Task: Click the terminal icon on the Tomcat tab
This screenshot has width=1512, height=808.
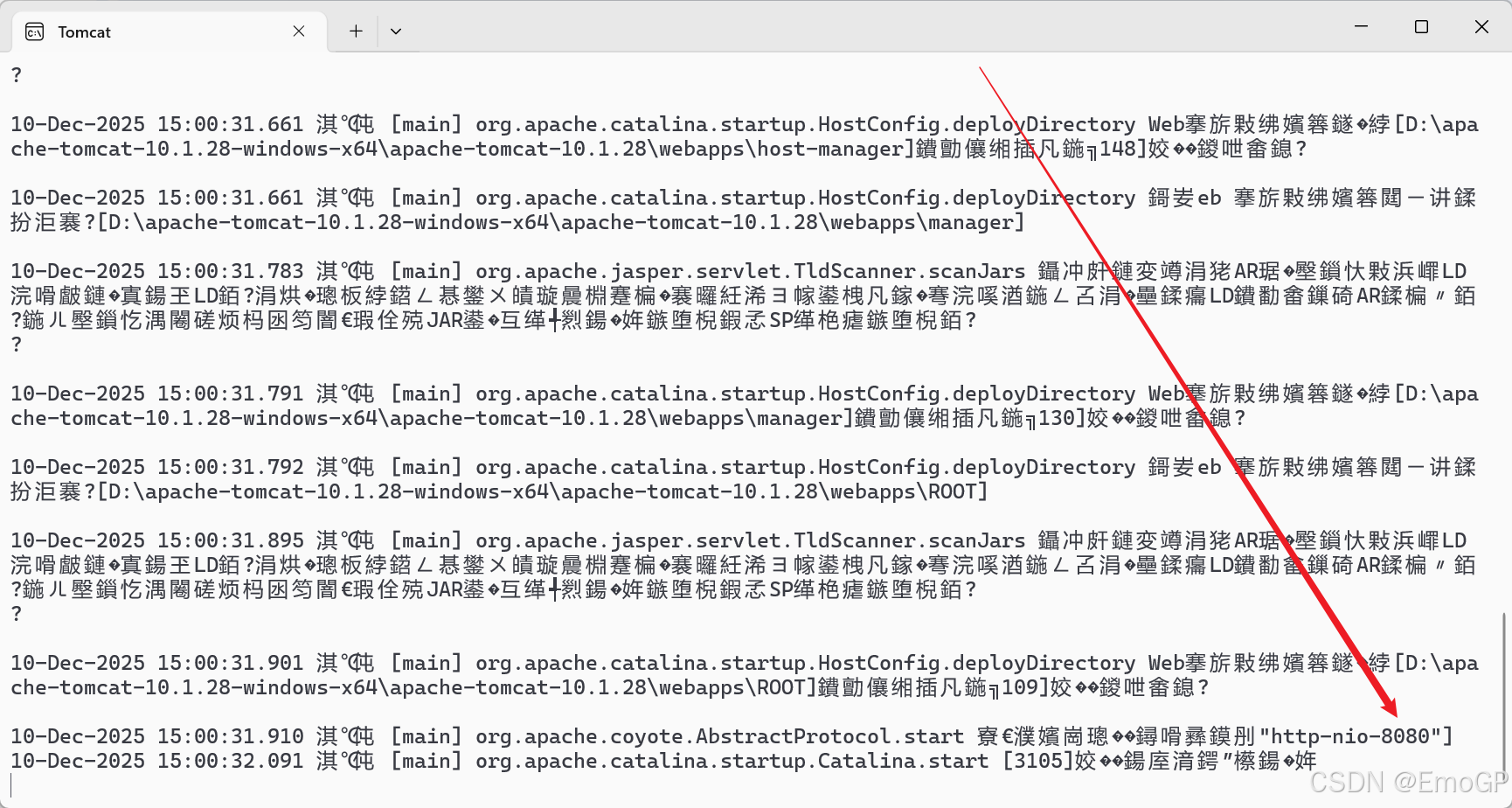Action: 35,32
